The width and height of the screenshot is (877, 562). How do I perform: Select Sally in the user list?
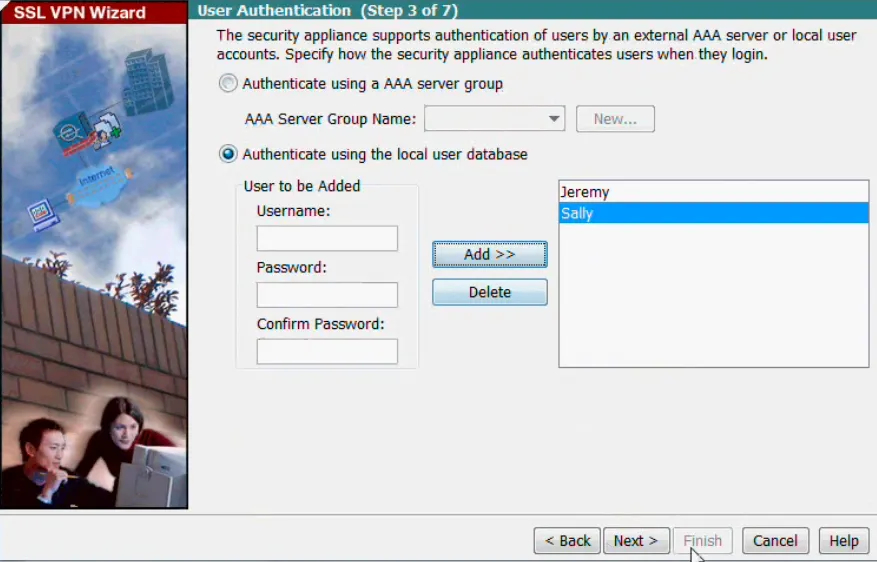[x=714, y=213]
